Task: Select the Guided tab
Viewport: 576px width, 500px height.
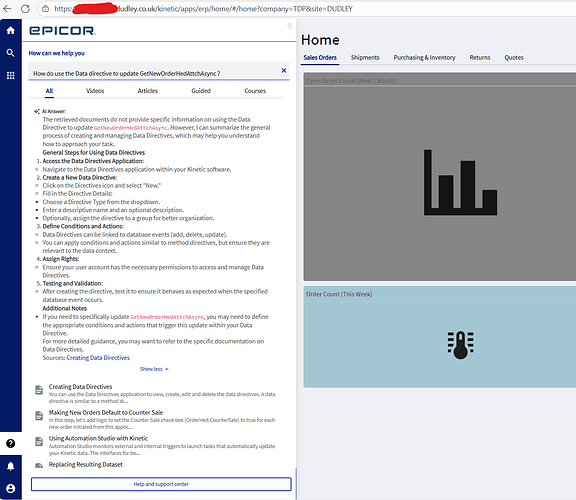Action: 201,91
